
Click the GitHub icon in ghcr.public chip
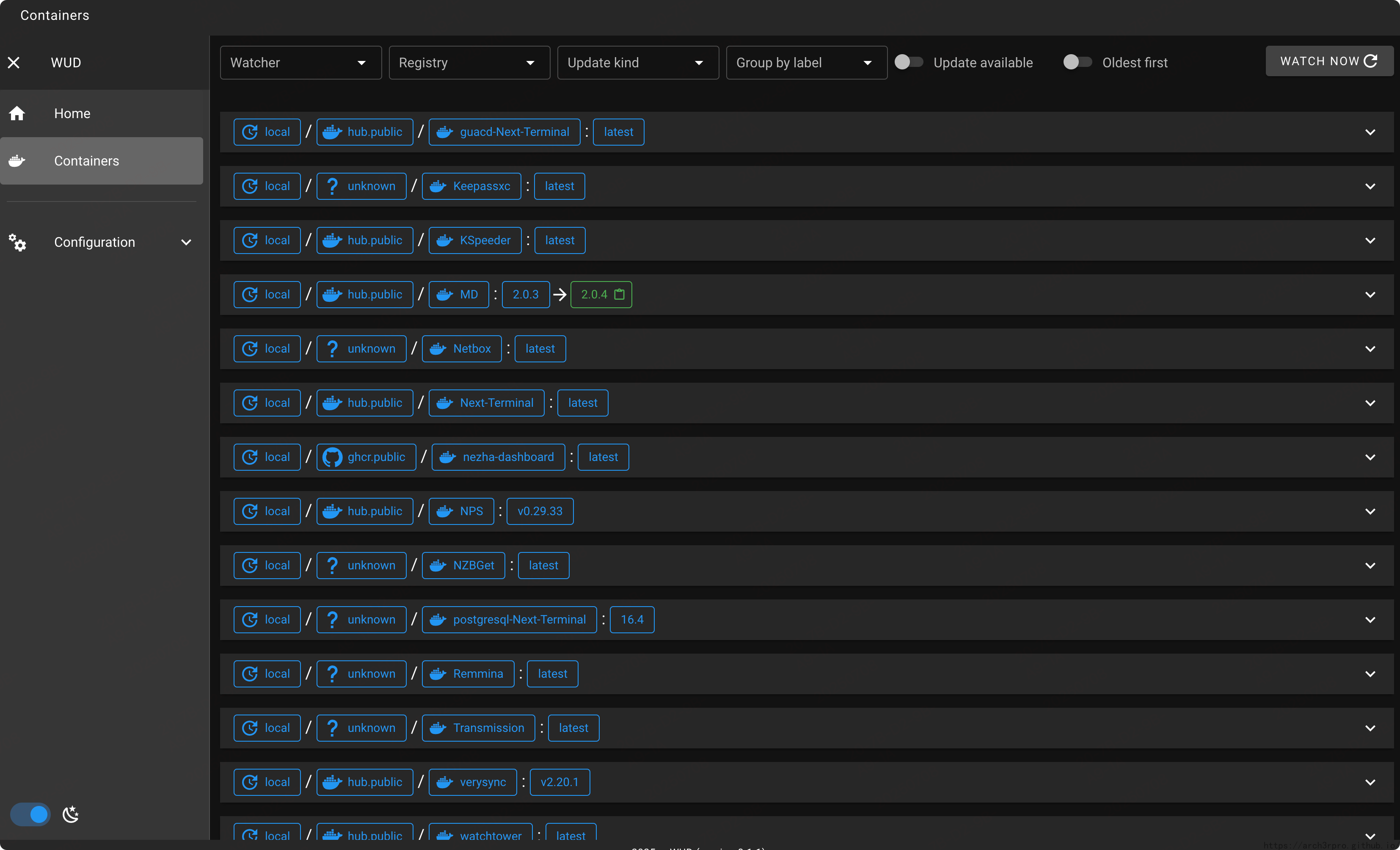pyautogui.click(x=332, y=457)
